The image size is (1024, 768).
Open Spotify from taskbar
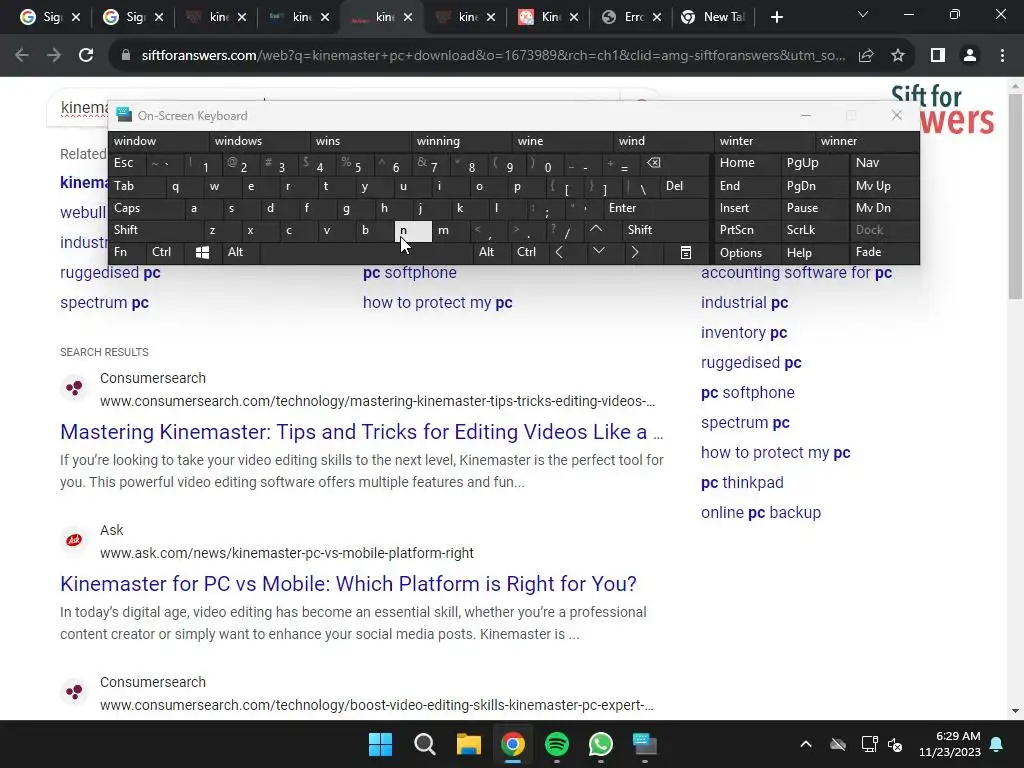tap(557, 744)
